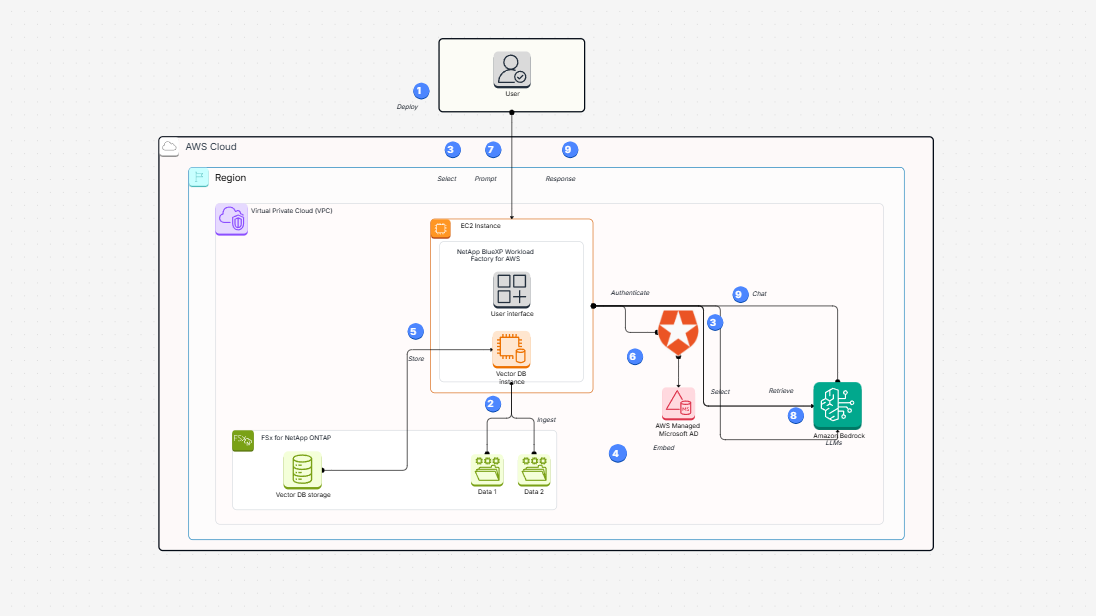The height and width of the screenshot is (616, 1096).
Task: Click the AWS Cloud icon
Action: tap(169, 147)
